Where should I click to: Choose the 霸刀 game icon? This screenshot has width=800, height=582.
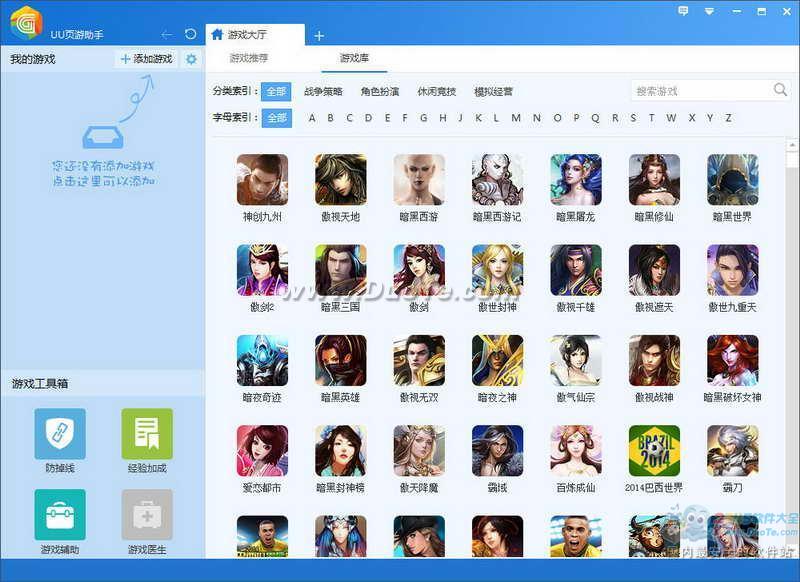733,451
